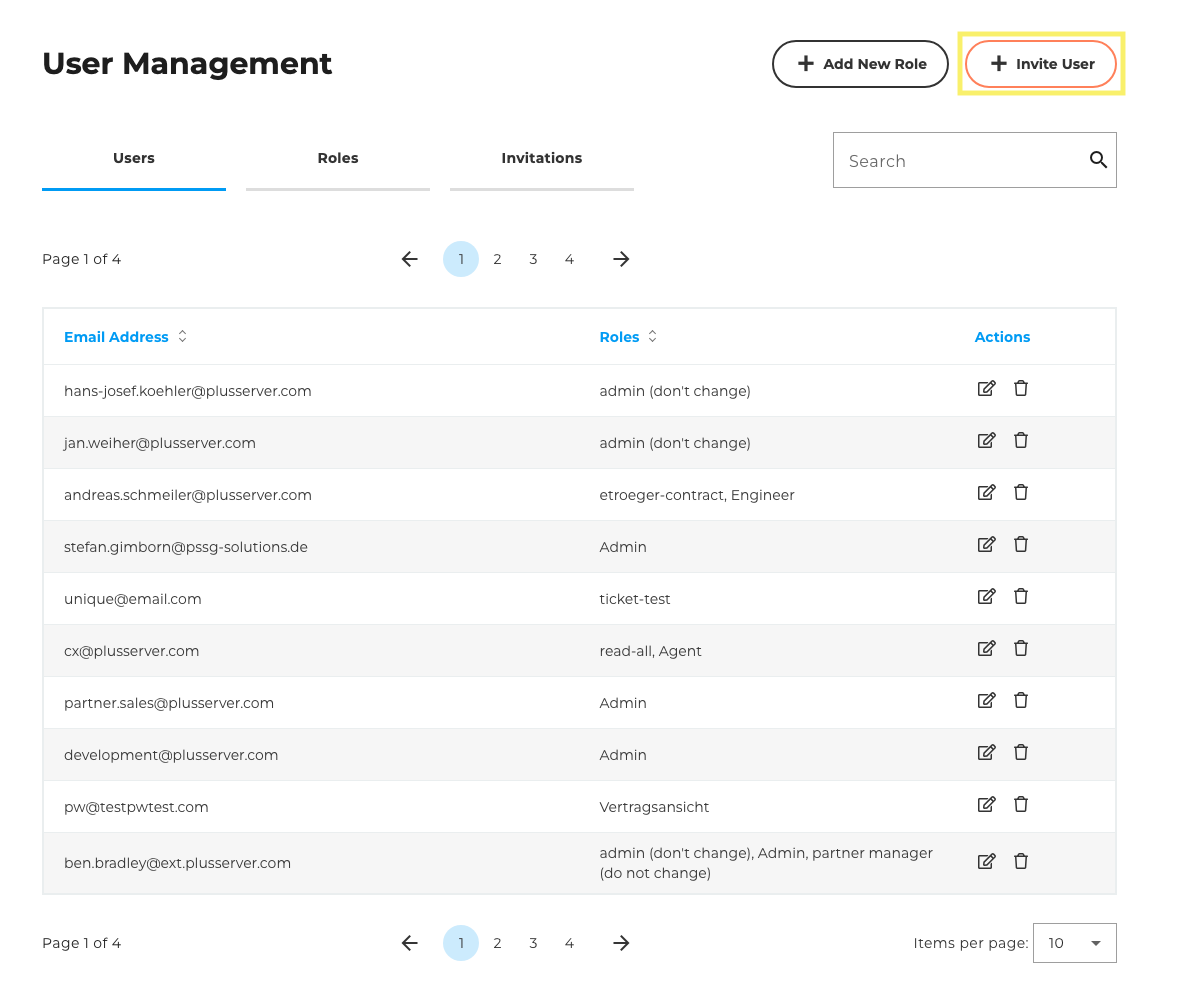Click the trash icon for development@plusserver.com
1186x998 pixels.
pos(1020,752)
